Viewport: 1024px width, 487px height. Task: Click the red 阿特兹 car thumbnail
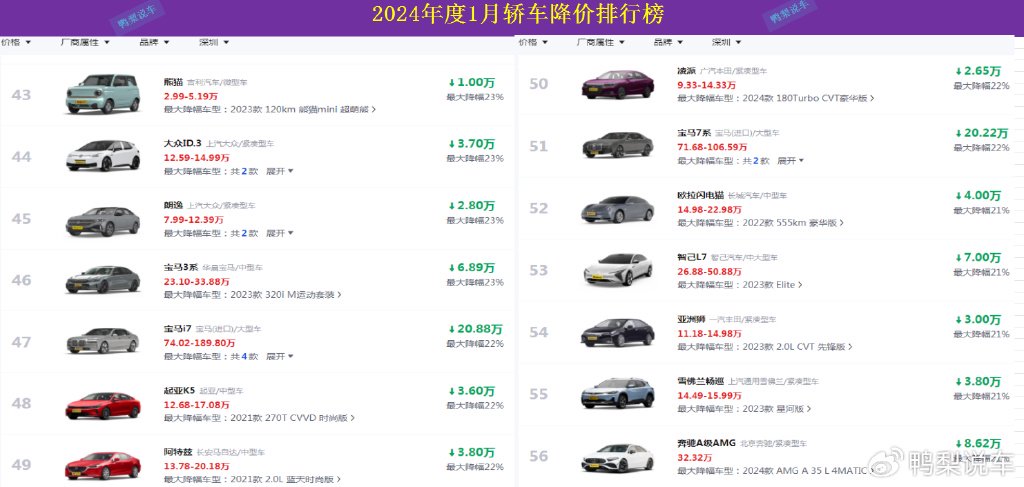pos(103,465)
